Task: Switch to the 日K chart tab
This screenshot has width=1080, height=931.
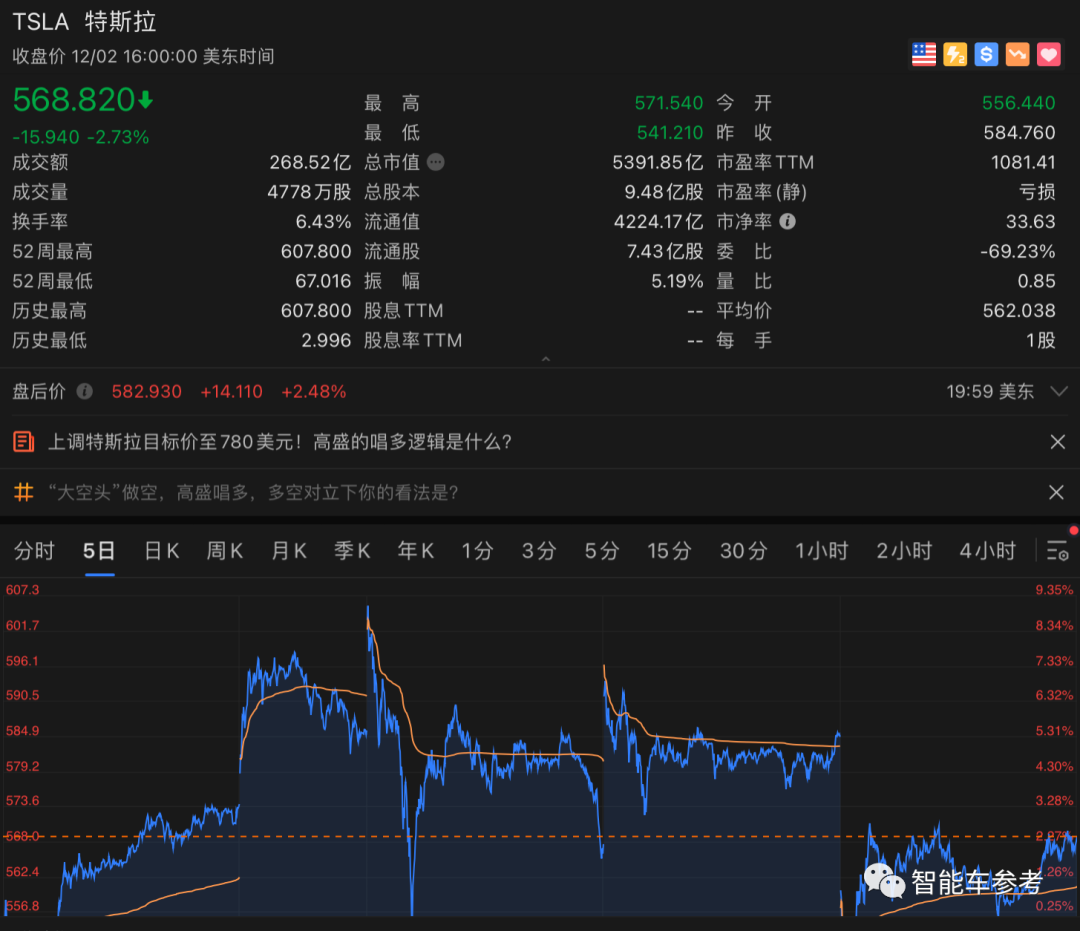Action: pyautogui.click(x=162, y=551)
